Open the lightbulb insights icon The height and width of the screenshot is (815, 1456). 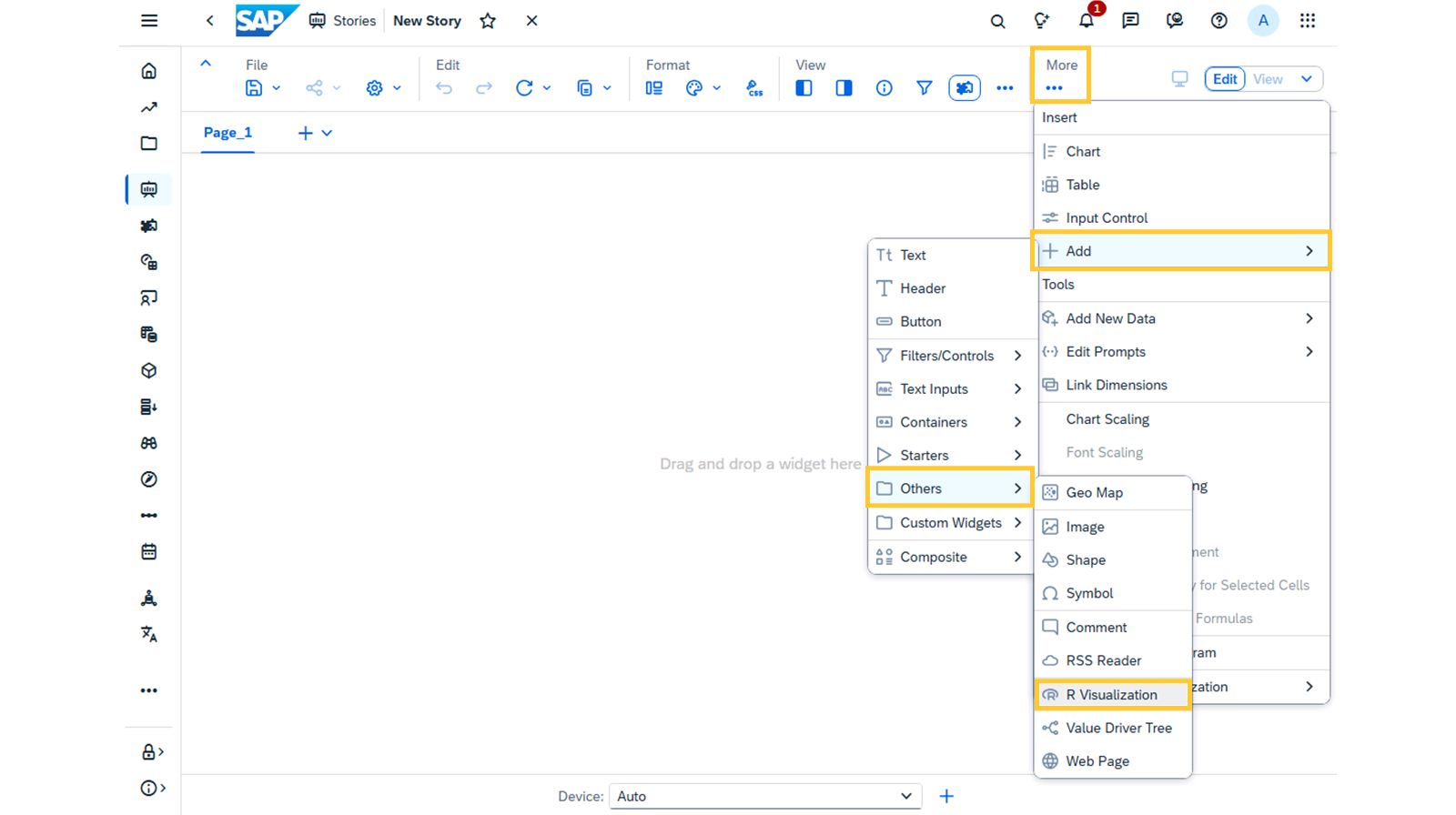tap(1041, 20)
